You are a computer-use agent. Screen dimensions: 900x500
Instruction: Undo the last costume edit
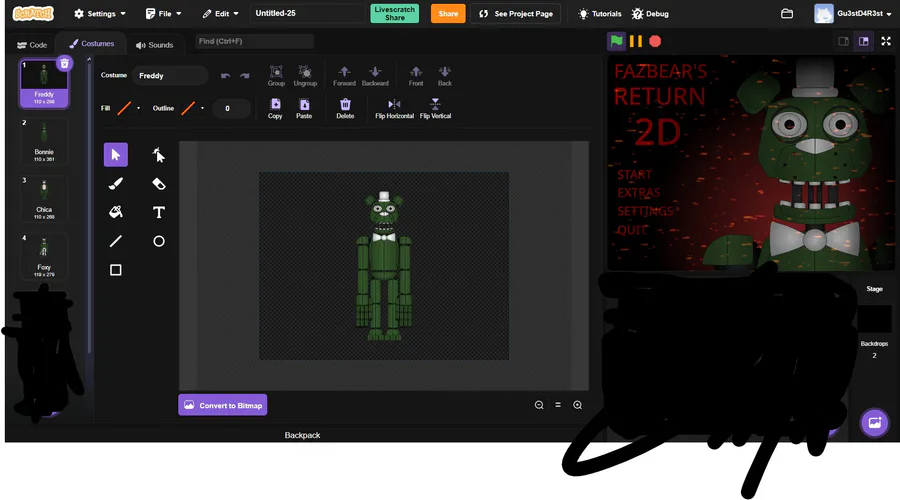point(226,76)
